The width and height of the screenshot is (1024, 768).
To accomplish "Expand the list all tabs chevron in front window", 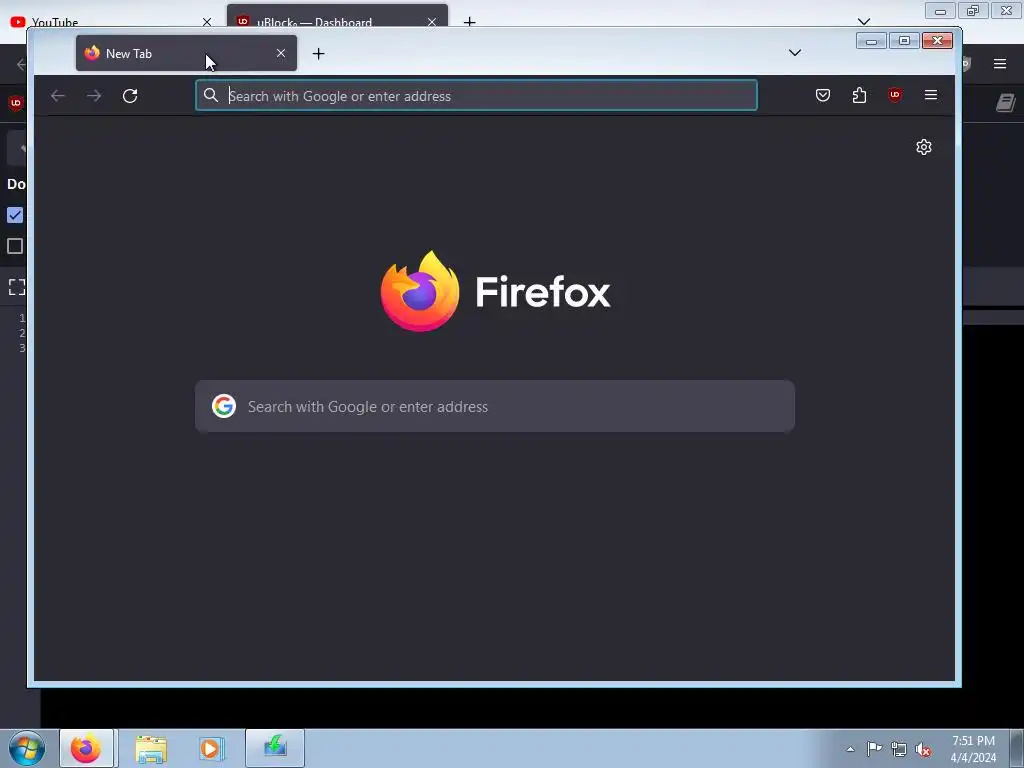I will [x=795, y=53].
